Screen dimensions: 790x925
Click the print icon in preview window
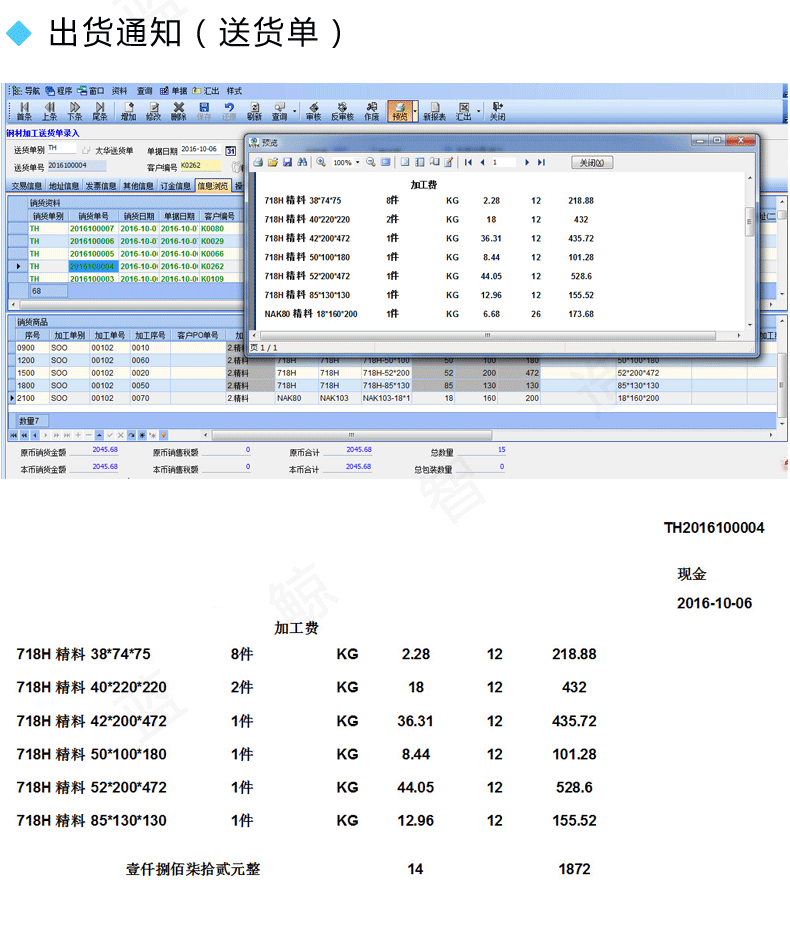point(258,162)
